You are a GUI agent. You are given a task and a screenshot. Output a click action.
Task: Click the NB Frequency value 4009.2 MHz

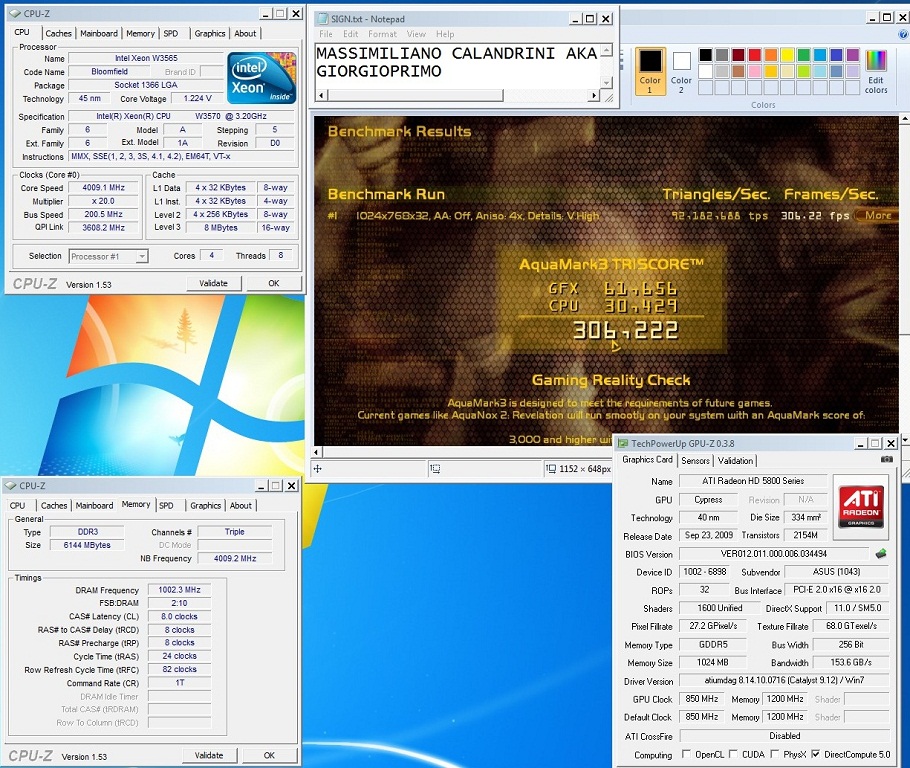[234, 558]
